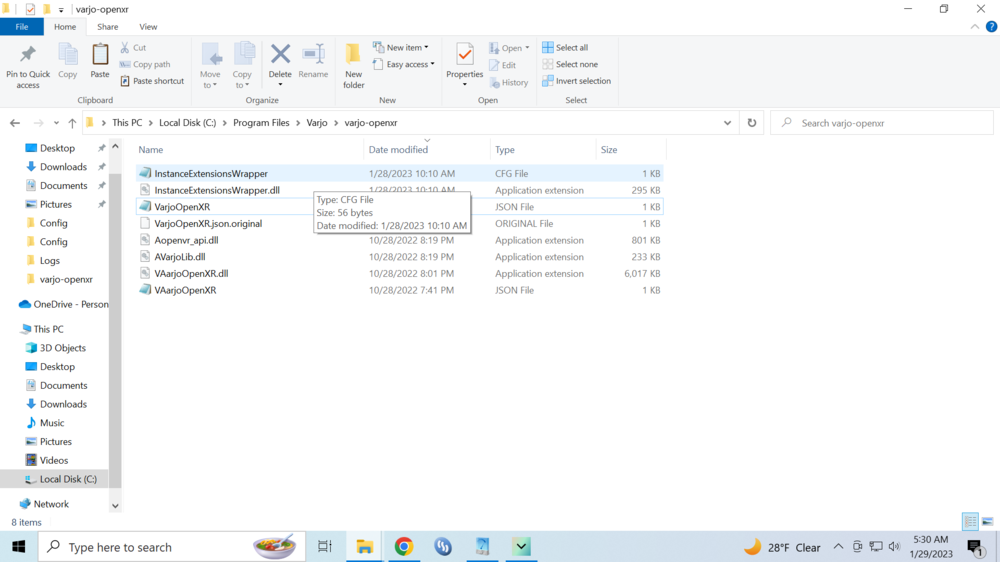Click the Windows Start button
Viewport: 1000px width, 562px height.
tap(18, 547)
